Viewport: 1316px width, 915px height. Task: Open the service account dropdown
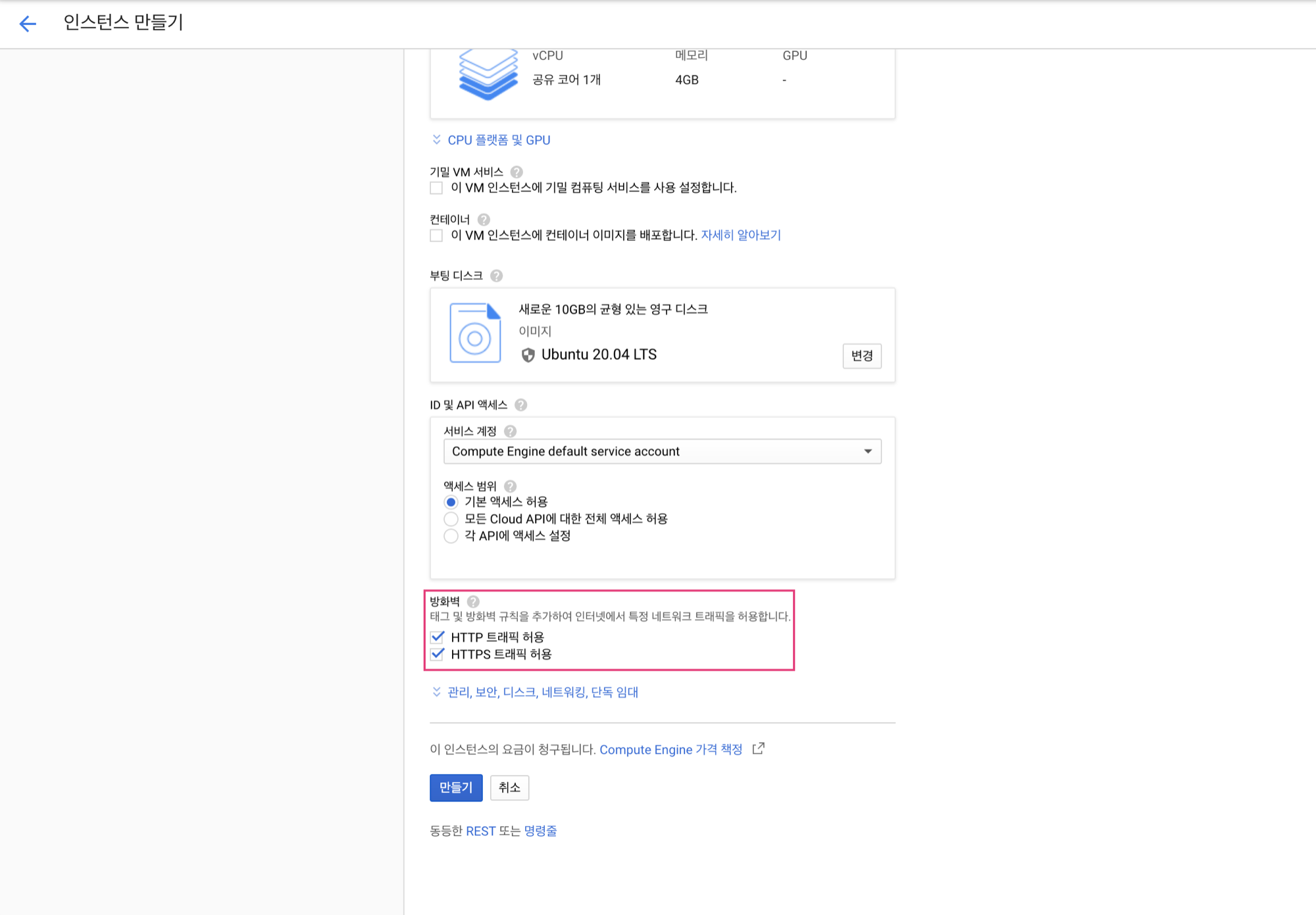(x=662, y=451)
